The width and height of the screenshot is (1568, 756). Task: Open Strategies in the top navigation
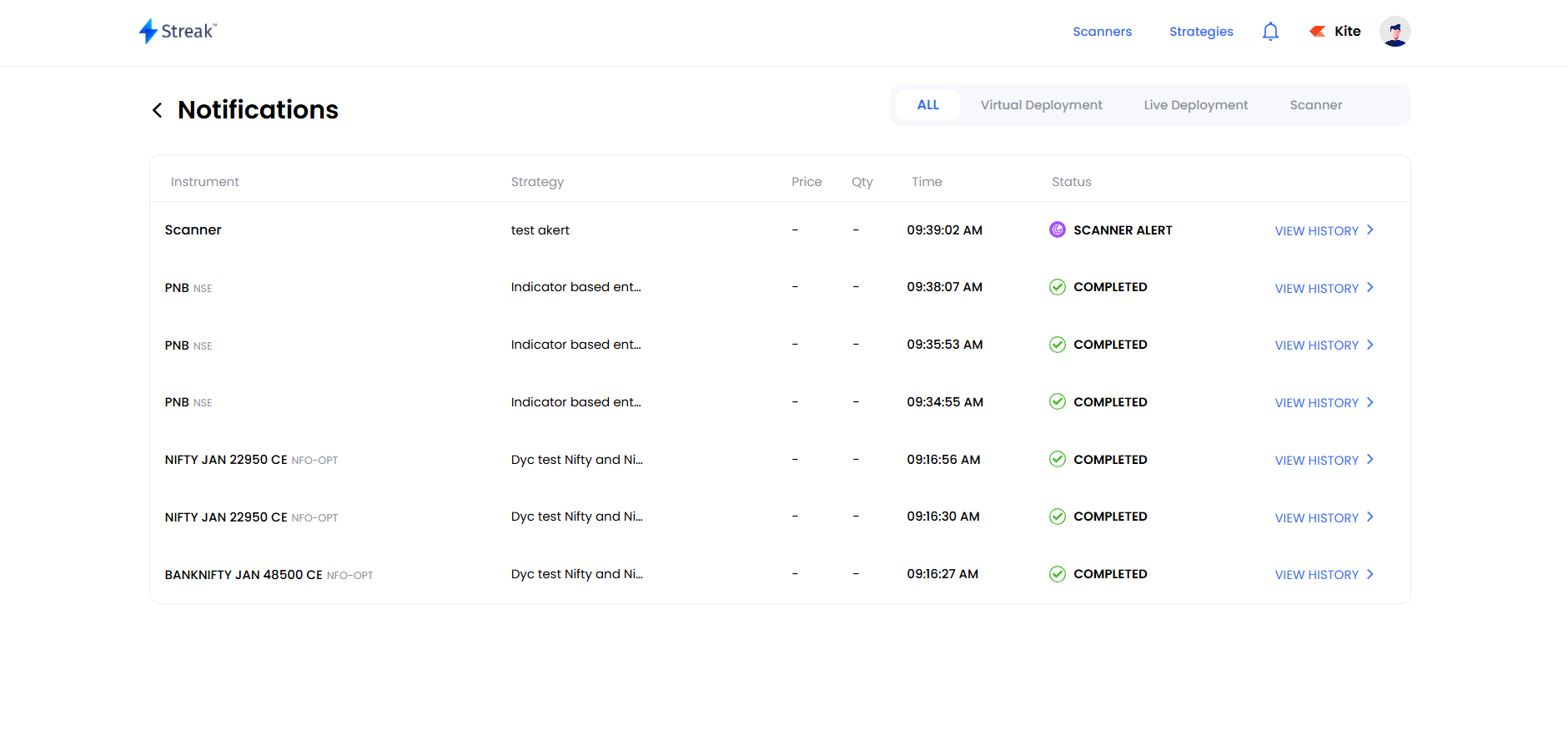(1201, 32)
